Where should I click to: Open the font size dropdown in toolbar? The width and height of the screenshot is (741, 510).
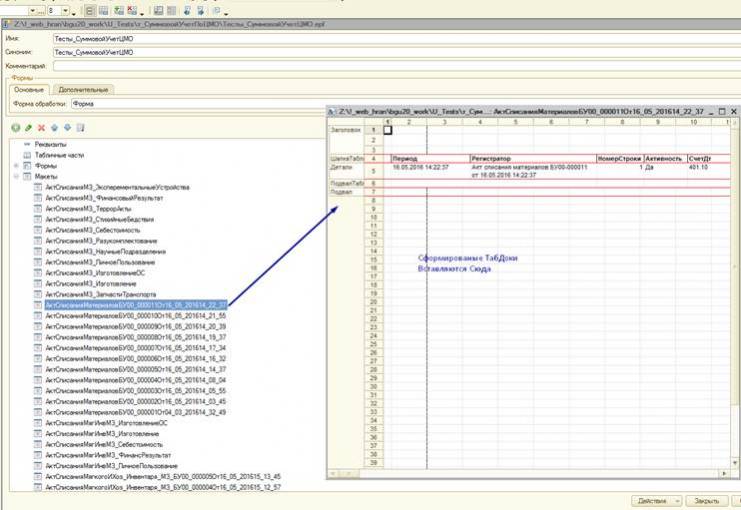(64, 9)
